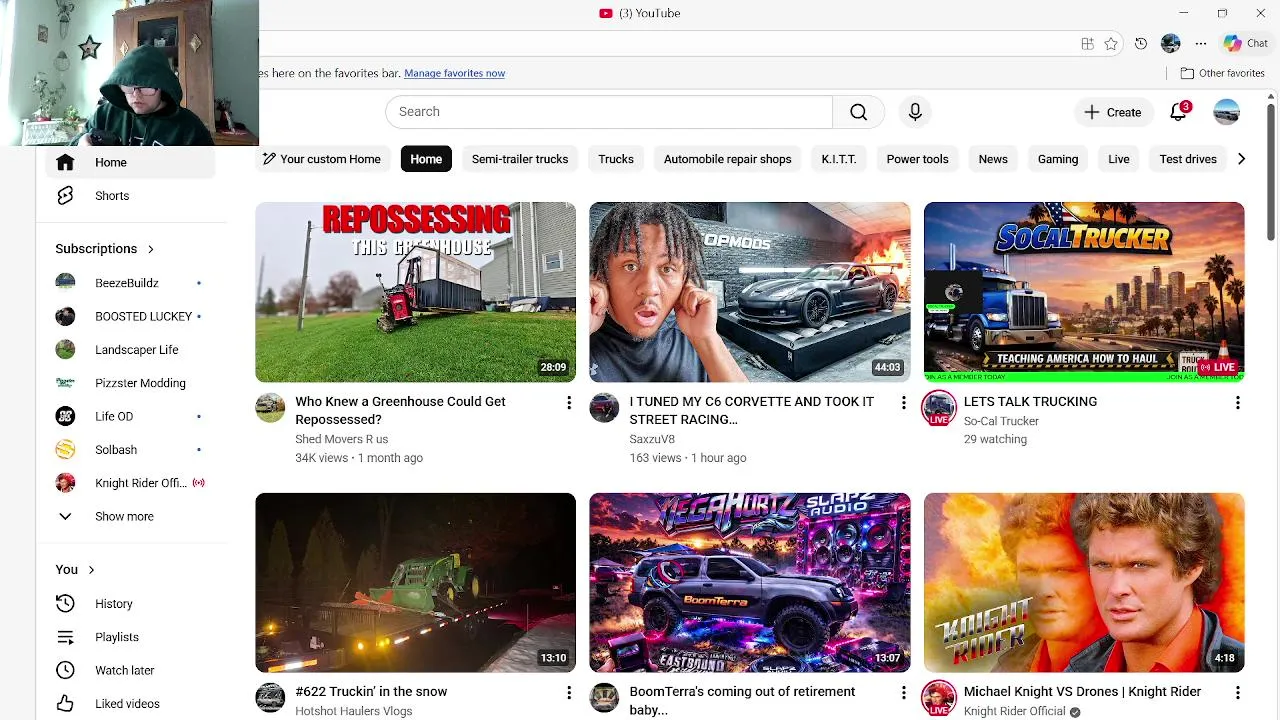Open Shed Movers R us channel link

tap(341, 439)
